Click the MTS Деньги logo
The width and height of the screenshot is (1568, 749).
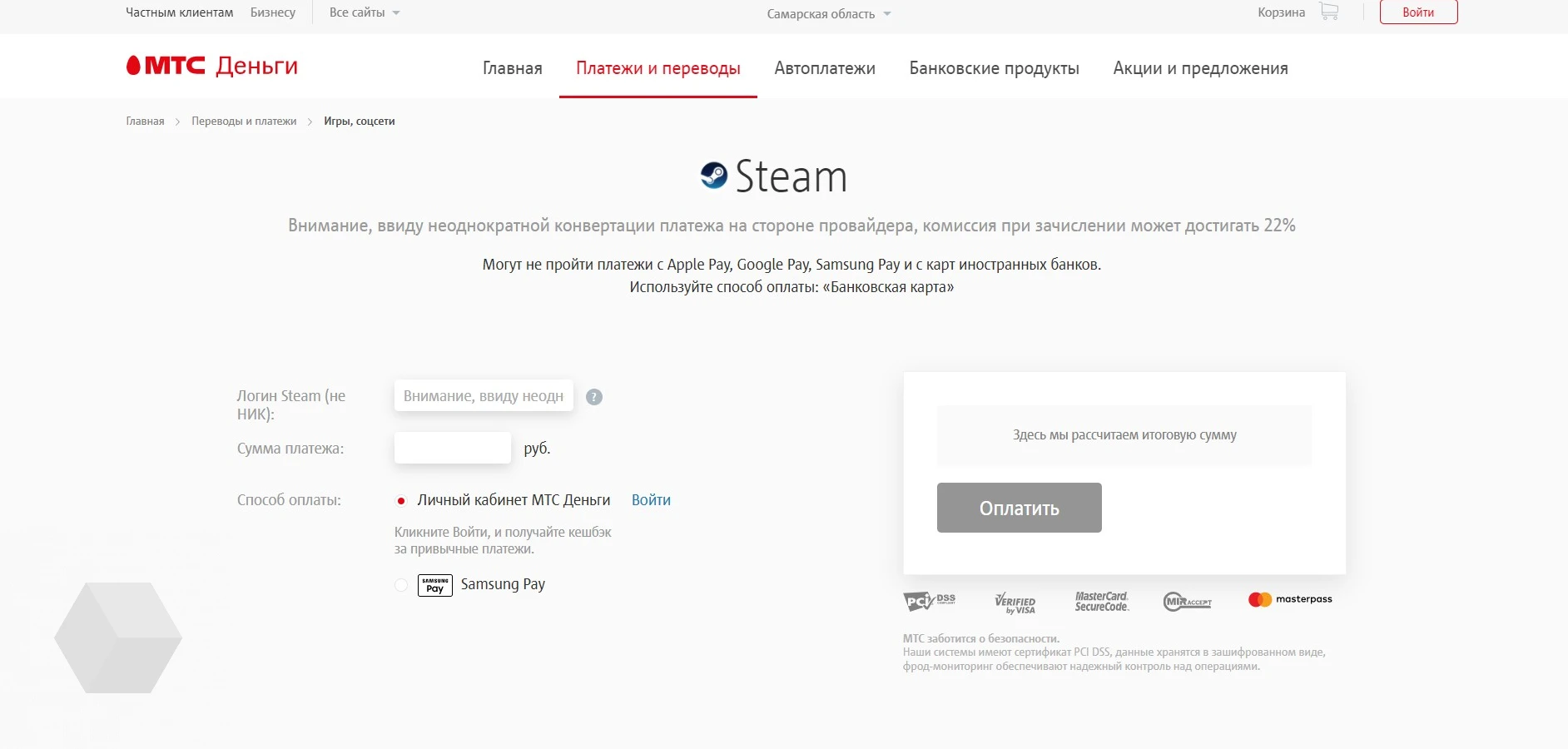(211, 66)
